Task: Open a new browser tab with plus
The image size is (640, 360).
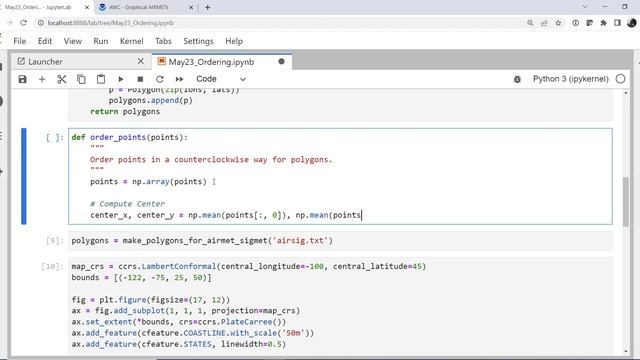Action: click(x=207, y=7)
